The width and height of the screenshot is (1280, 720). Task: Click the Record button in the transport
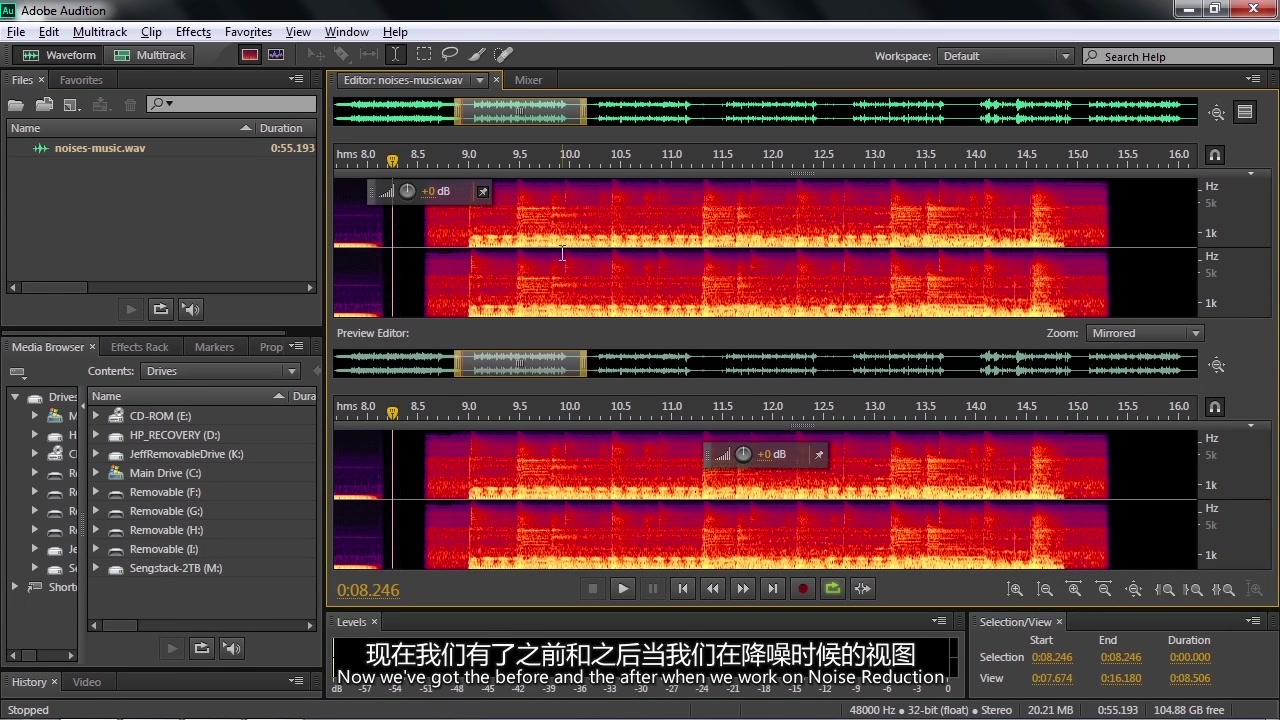pyautogui.click(x=803, y=588)
